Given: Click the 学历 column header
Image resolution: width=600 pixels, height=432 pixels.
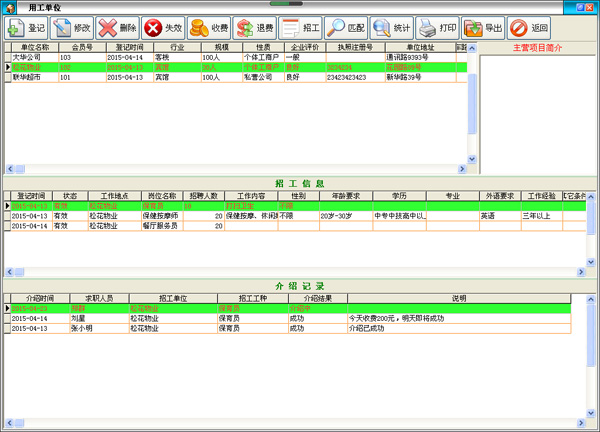Looking at the screenshot, I should pos(399,196).
